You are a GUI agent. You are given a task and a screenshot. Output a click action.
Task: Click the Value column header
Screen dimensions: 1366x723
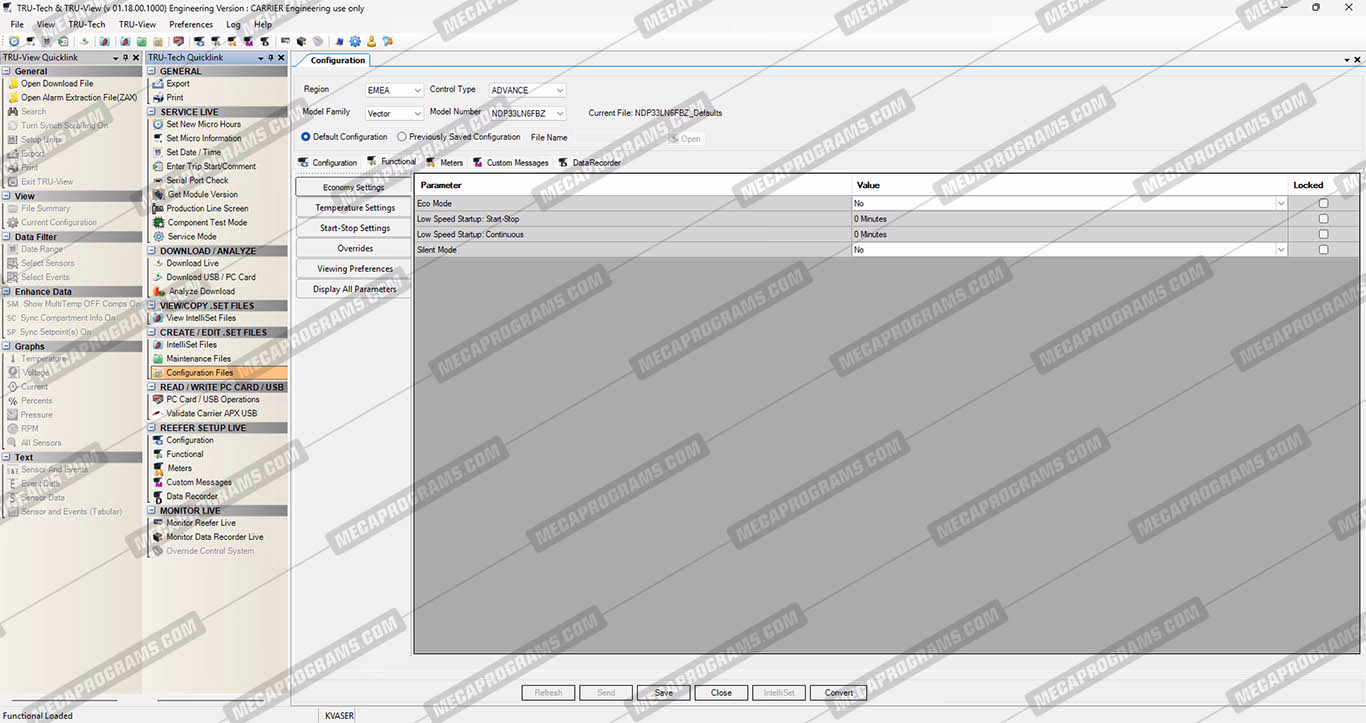click(x=1070, y=185)
